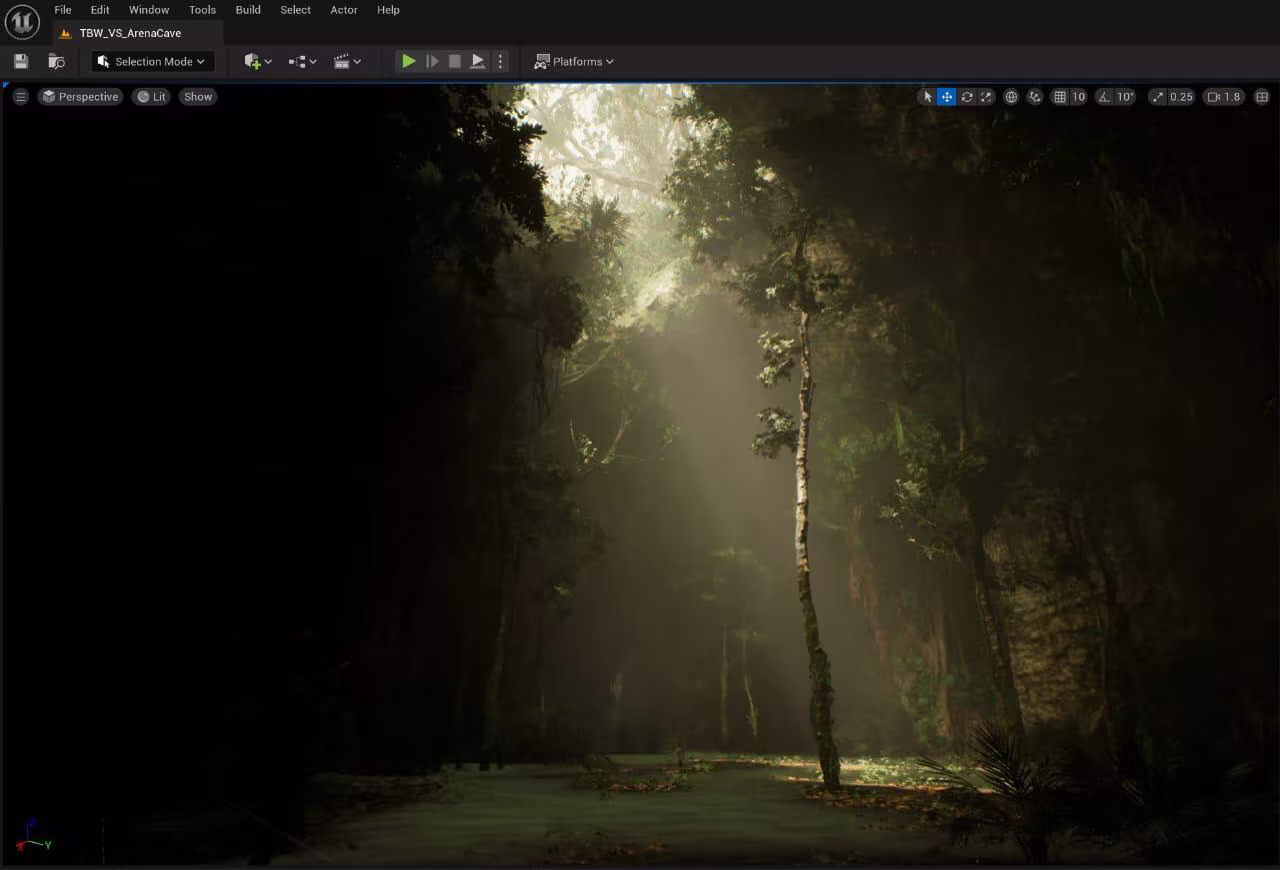Click the Browse to Asset folder icon

click(57, 62)
